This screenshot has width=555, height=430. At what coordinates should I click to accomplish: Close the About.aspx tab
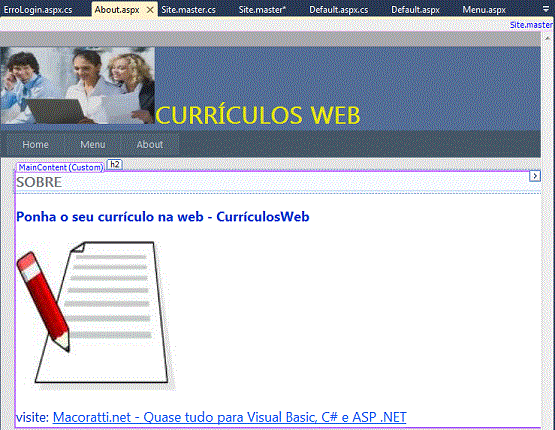coord(150,10)
